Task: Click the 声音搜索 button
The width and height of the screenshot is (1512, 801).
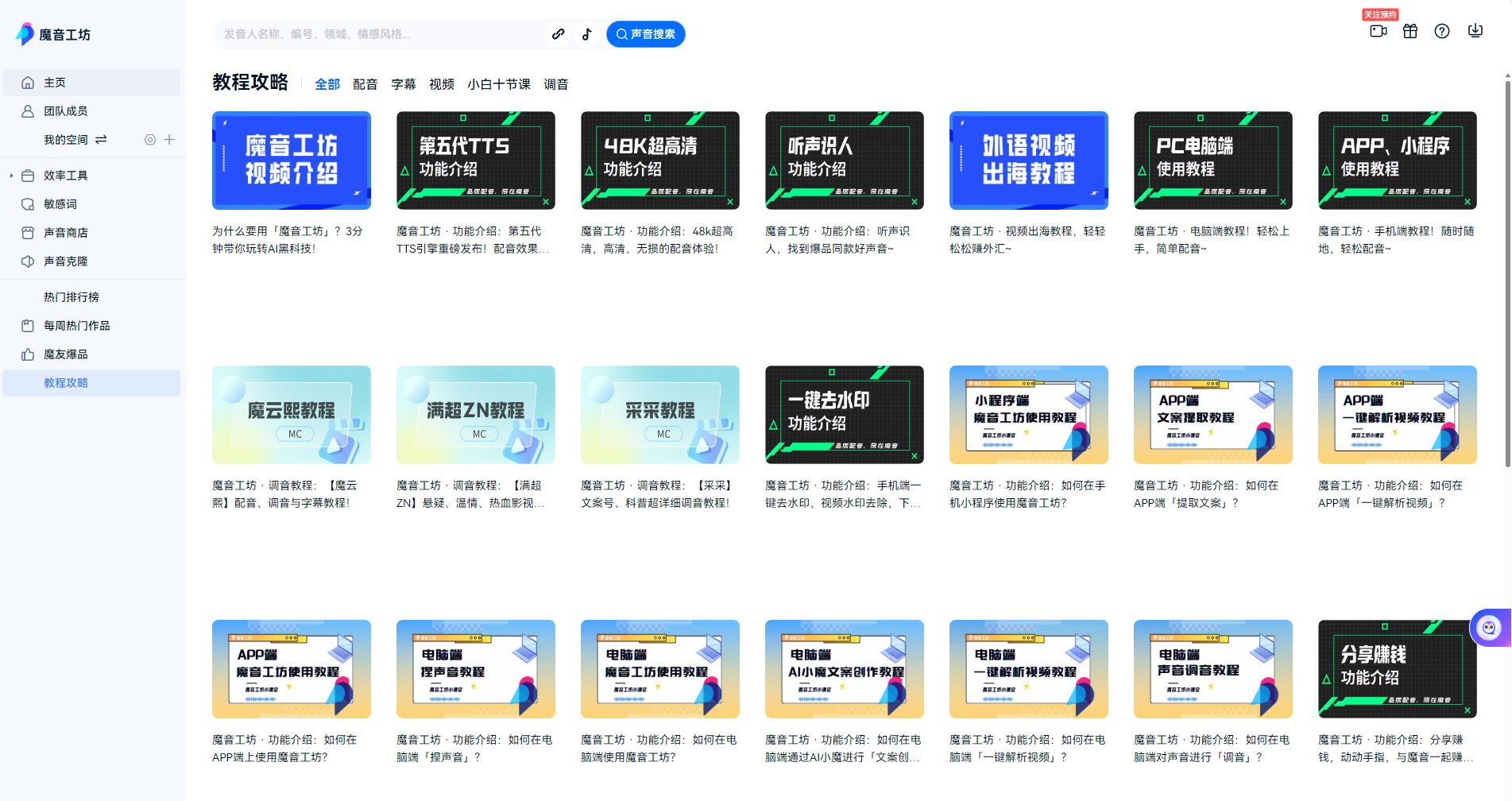Action: click(645, 34)
